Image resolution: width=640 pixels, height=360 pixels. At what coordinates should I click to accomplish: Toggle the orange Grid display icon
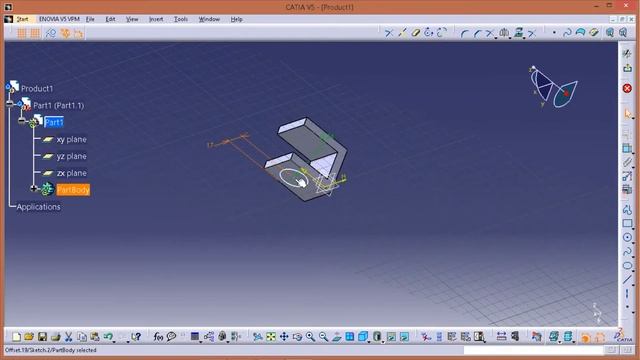coord(21,33)
